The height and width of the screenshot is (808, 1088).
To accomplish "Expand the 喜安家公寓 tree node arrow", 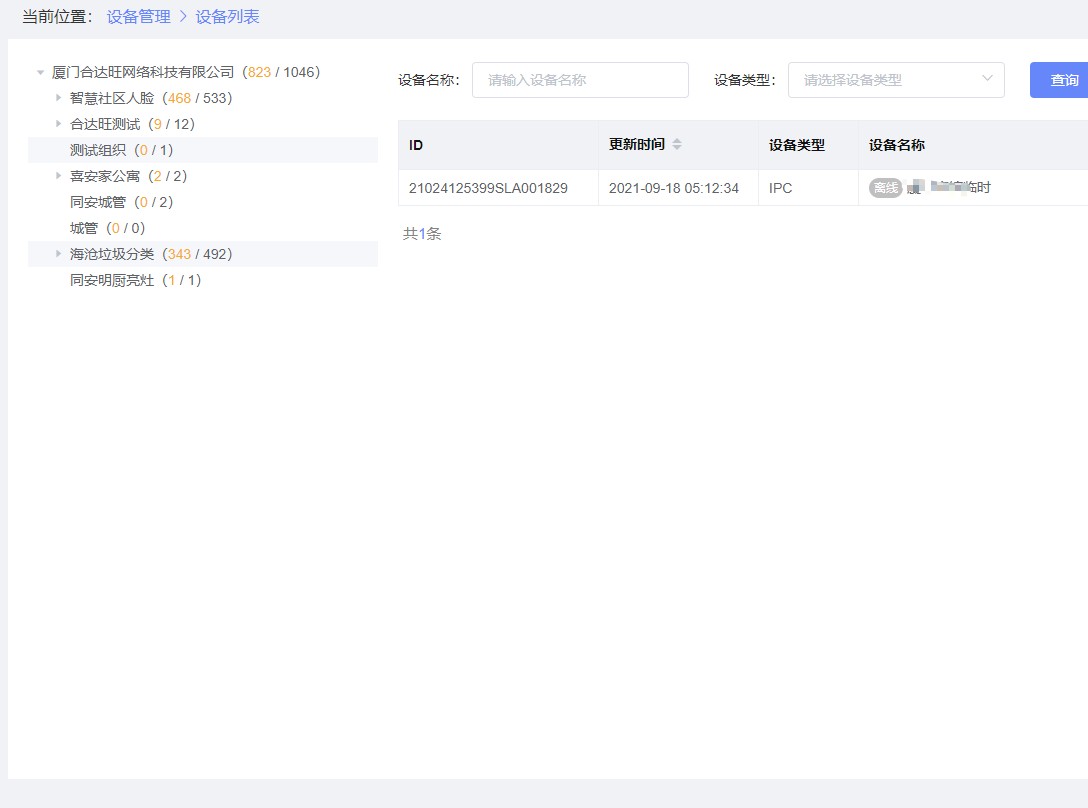I will (x=58, y=176).
